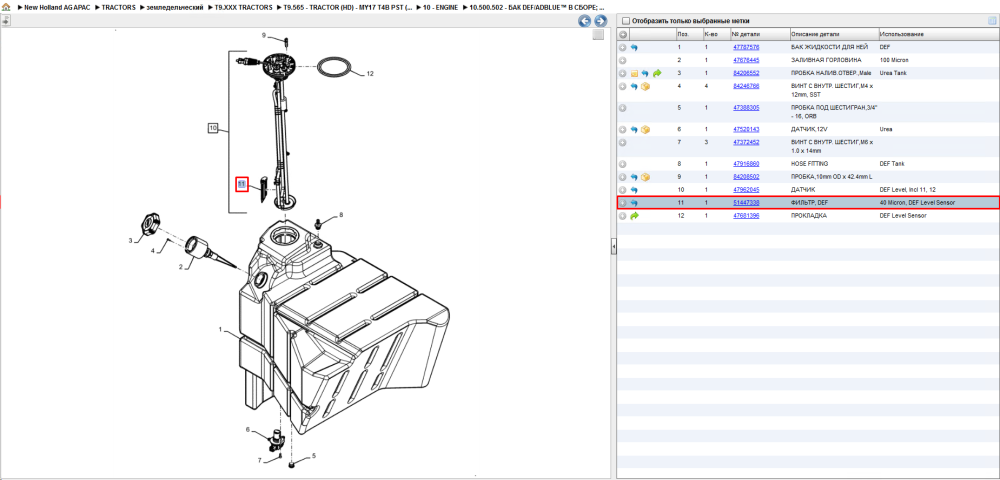
Task: Open part number 47681396 link
Action: (x=746, y=216)
